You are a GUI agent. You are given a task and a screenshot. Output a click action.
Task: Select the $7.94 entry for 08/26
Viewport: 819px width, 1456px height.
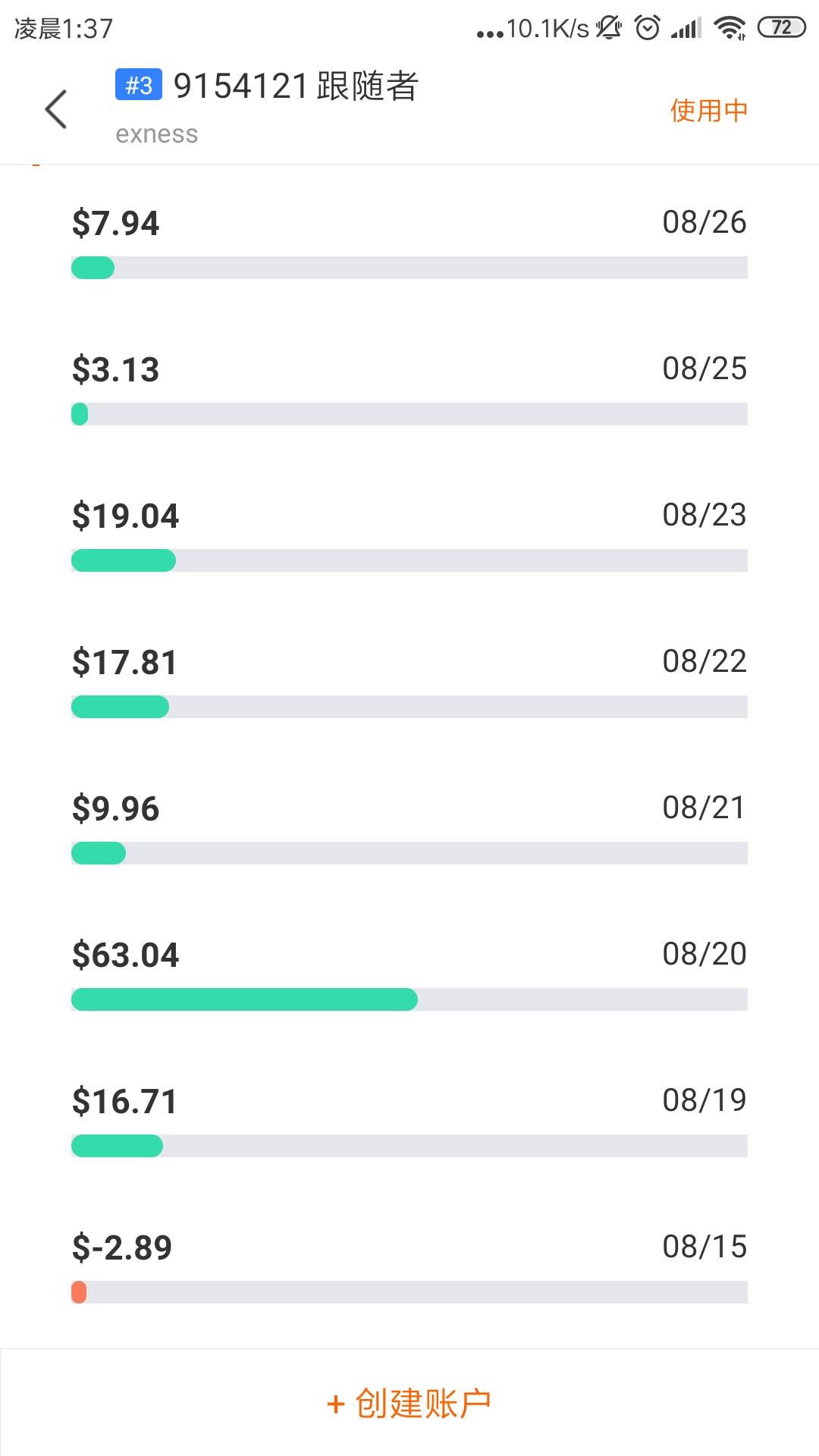(116, 224)
